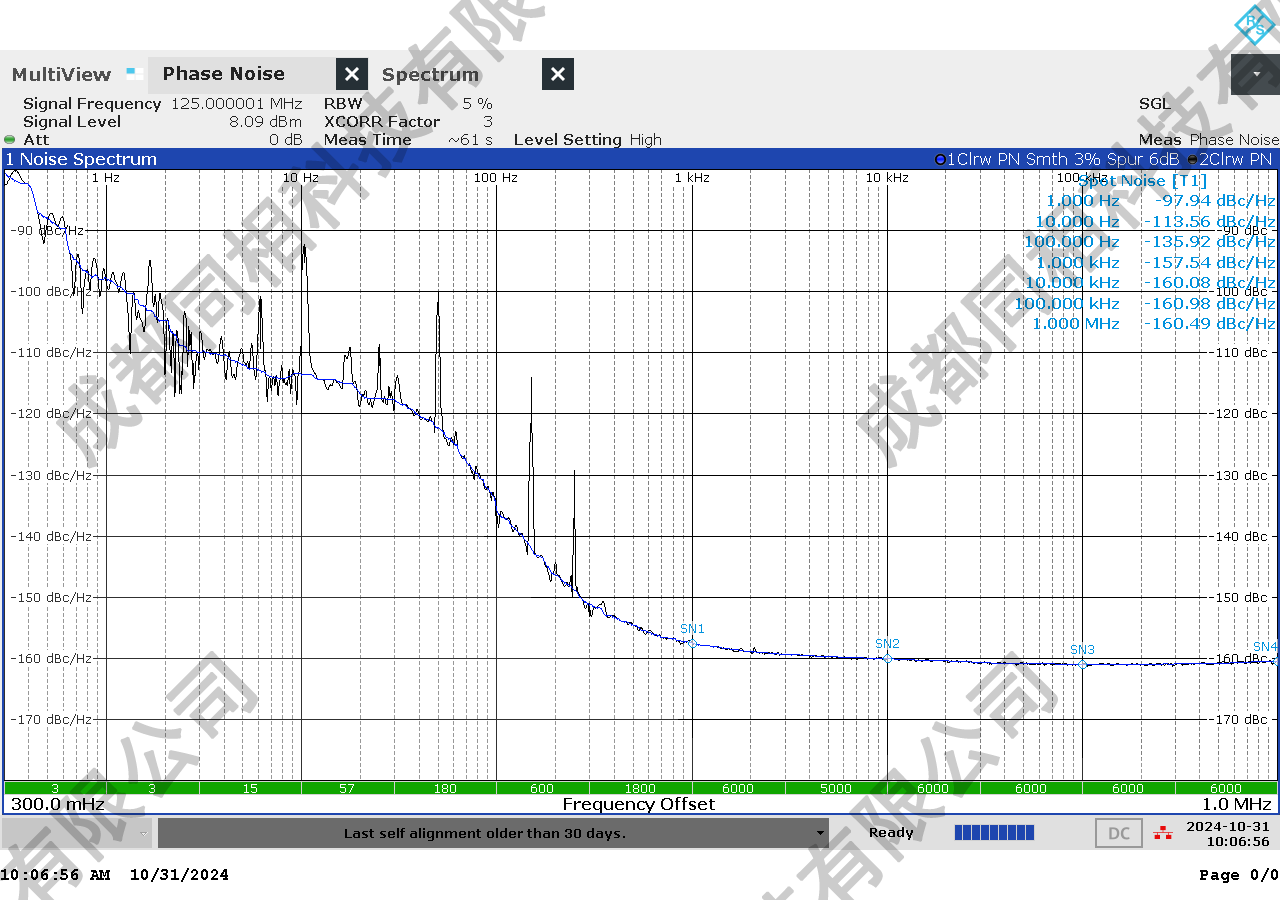The width and height of the screenshot is (1280, 900).
Task: Click the blue measurement progress bar
Action: click(x=994, y=833)
